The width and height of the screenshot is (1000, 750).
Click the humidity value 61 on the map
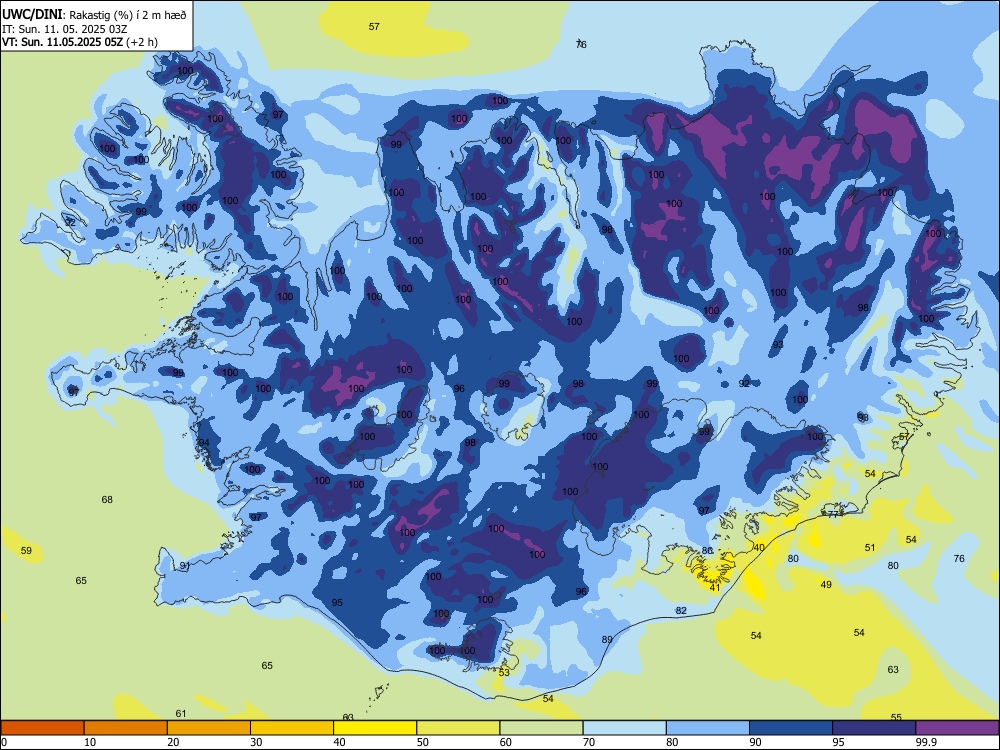pos(181,714)
